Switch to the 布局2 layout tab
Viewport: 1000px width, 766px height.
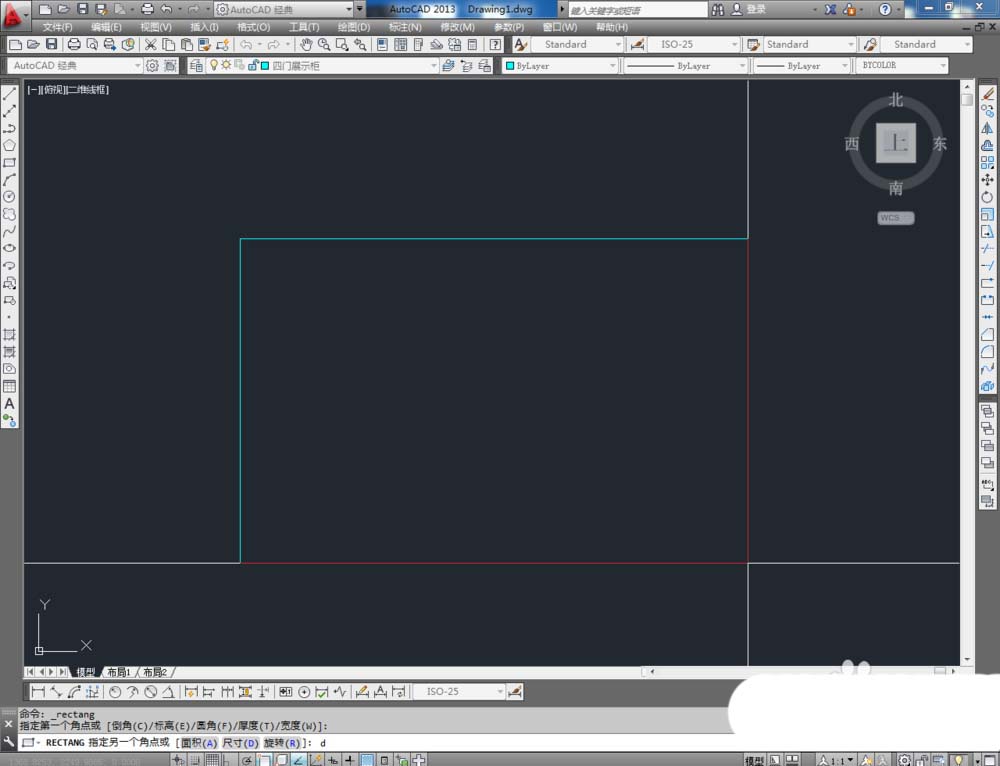coord(155,672)
